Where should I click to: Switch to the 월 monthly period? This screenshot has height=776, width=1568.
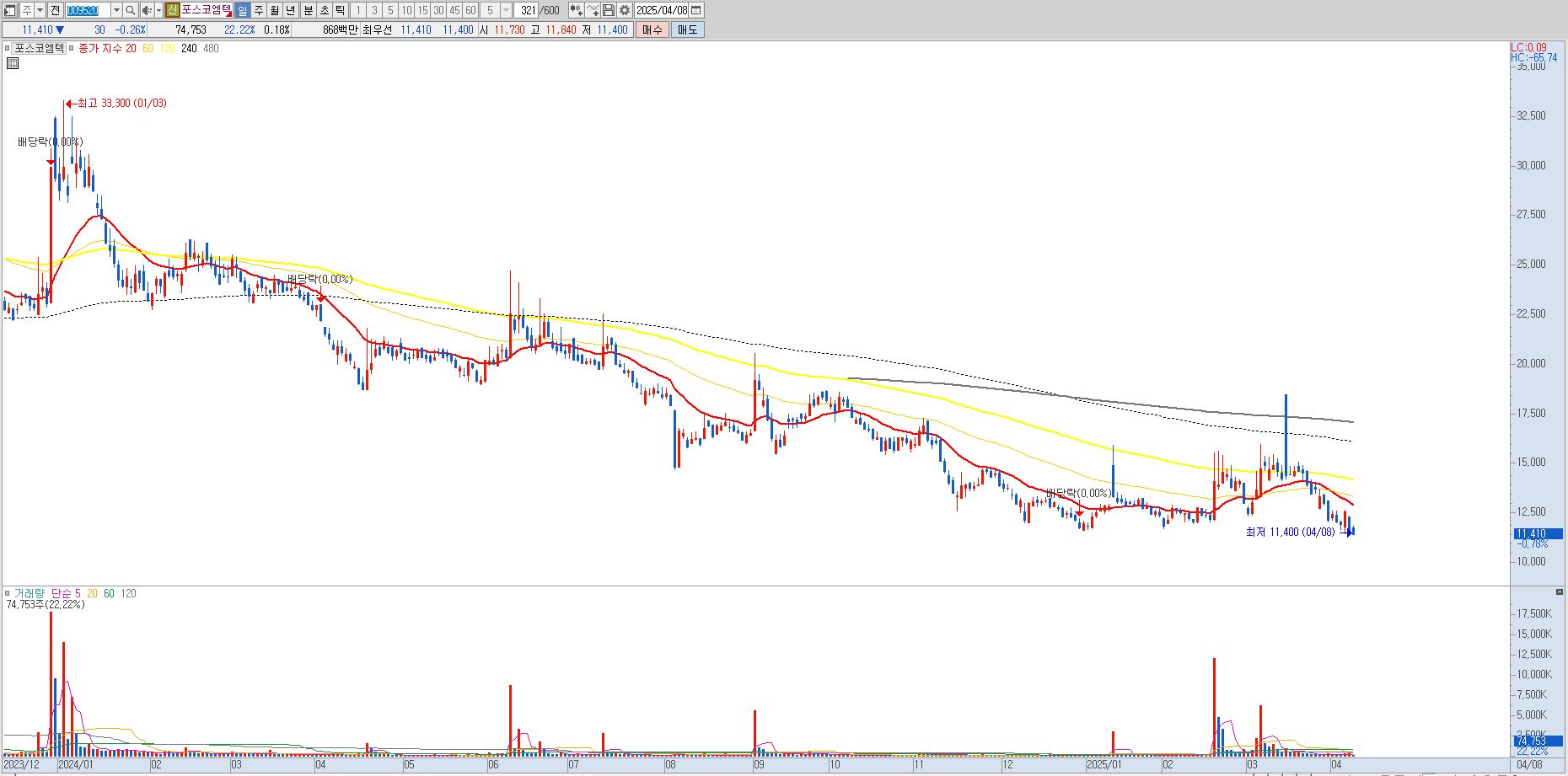point(275,10)
